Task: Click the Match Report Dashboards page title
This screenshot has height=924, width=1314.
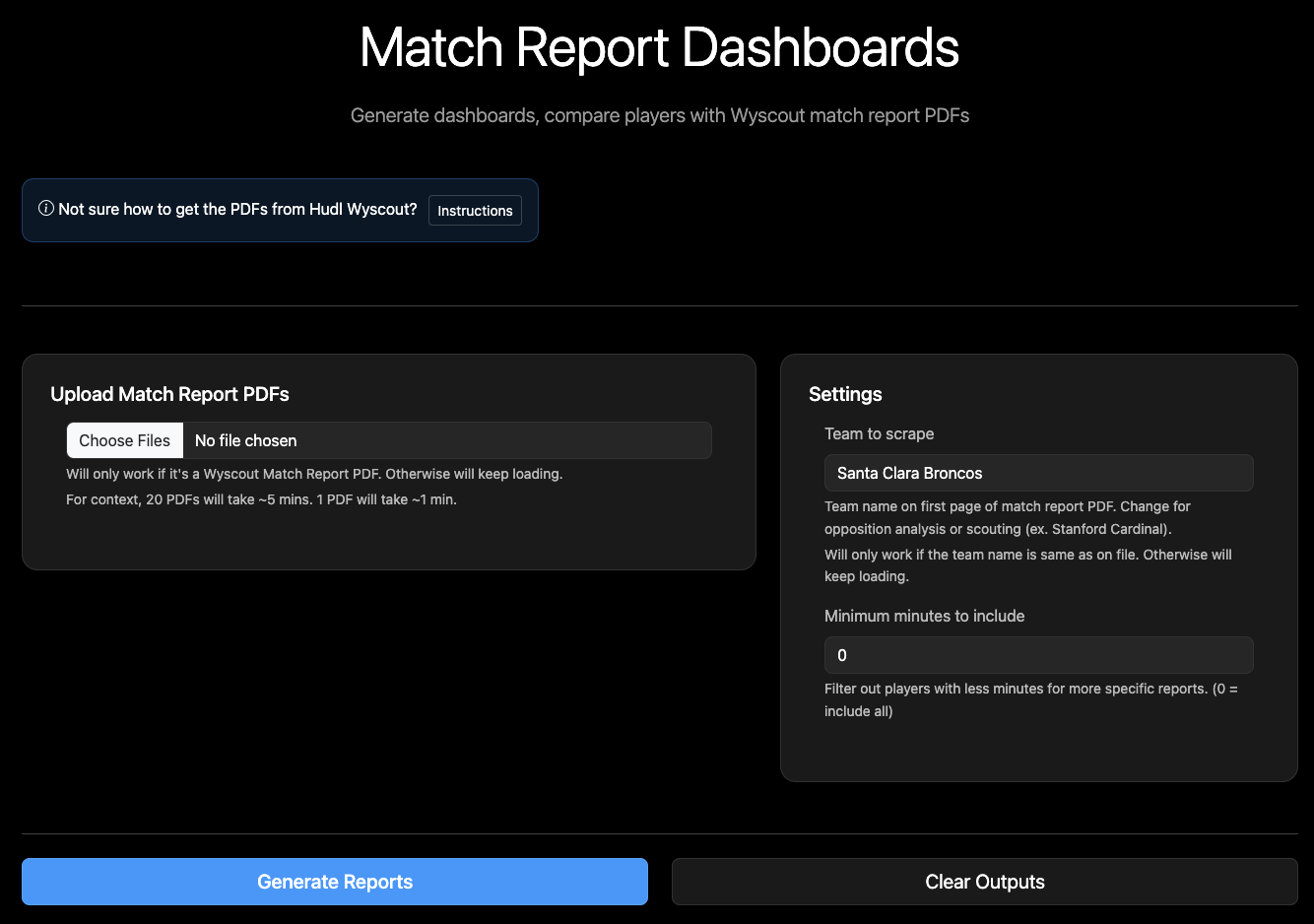Action: (659, 47)
